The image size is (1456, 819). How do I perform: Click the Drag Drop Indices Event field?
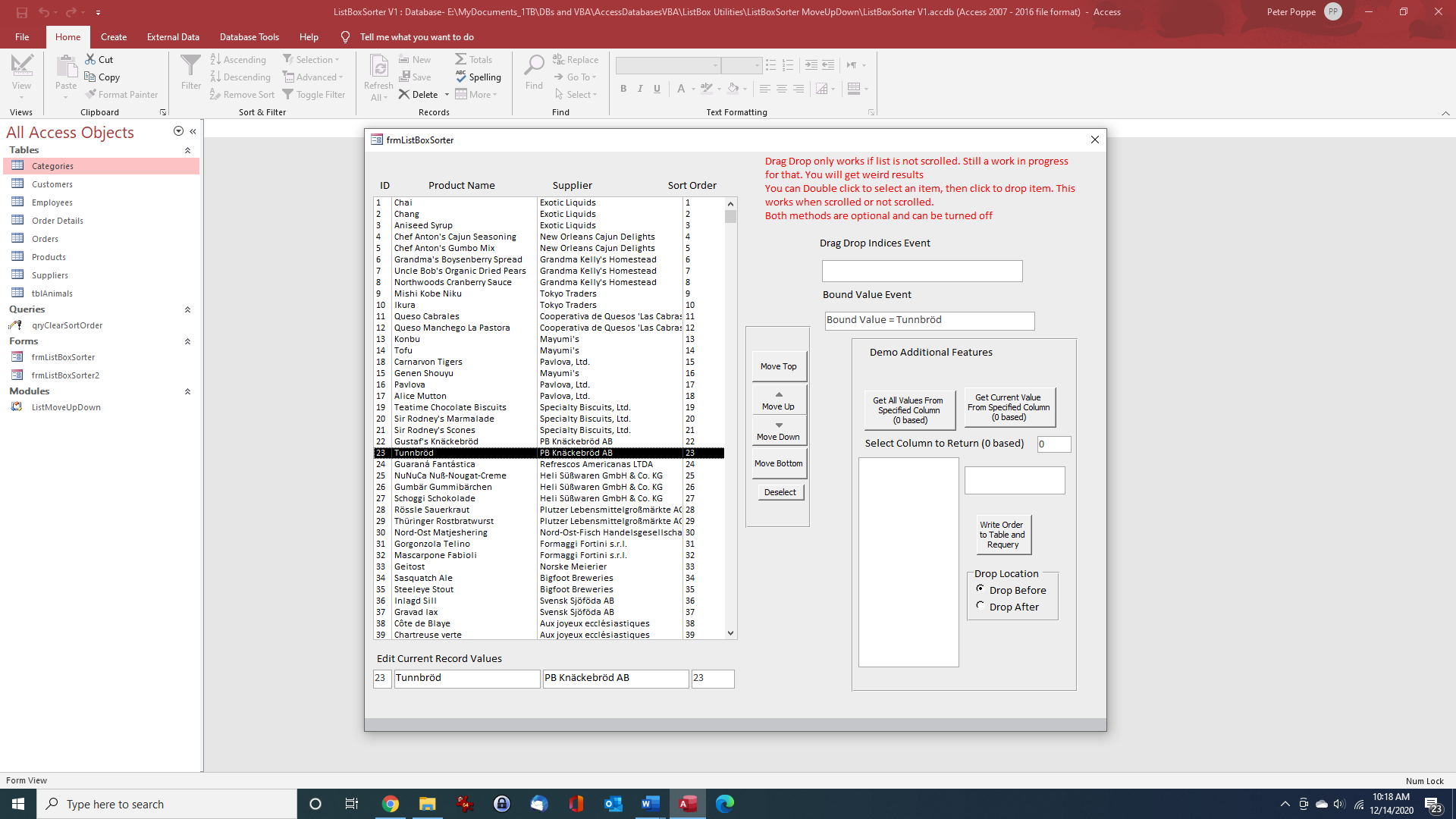coord(922,271)
